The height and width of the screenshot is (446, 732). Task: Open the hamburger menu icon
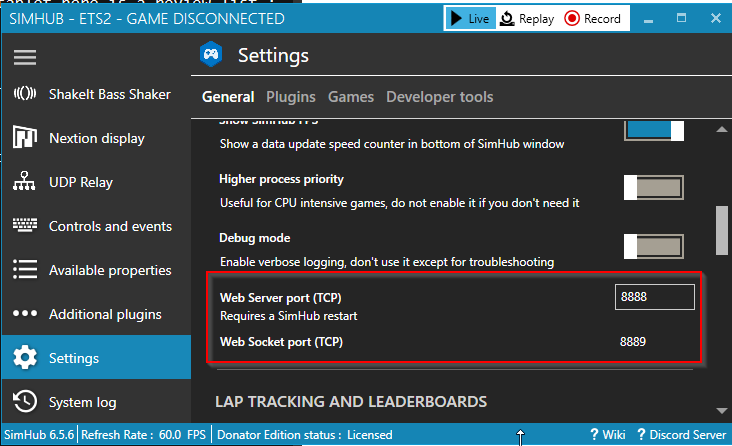tap(25, 57)
